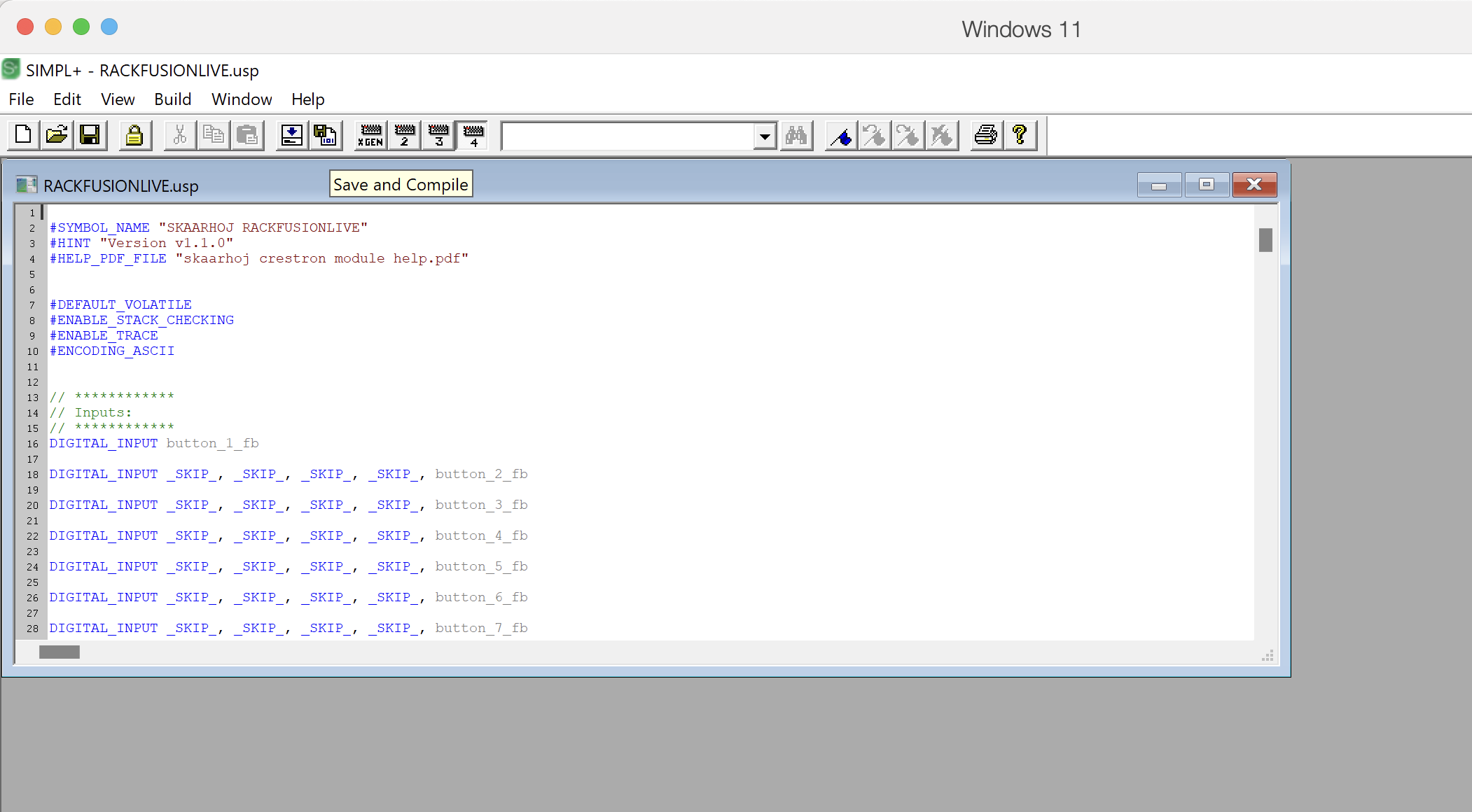Click the red macOS close button

point(25,27)
